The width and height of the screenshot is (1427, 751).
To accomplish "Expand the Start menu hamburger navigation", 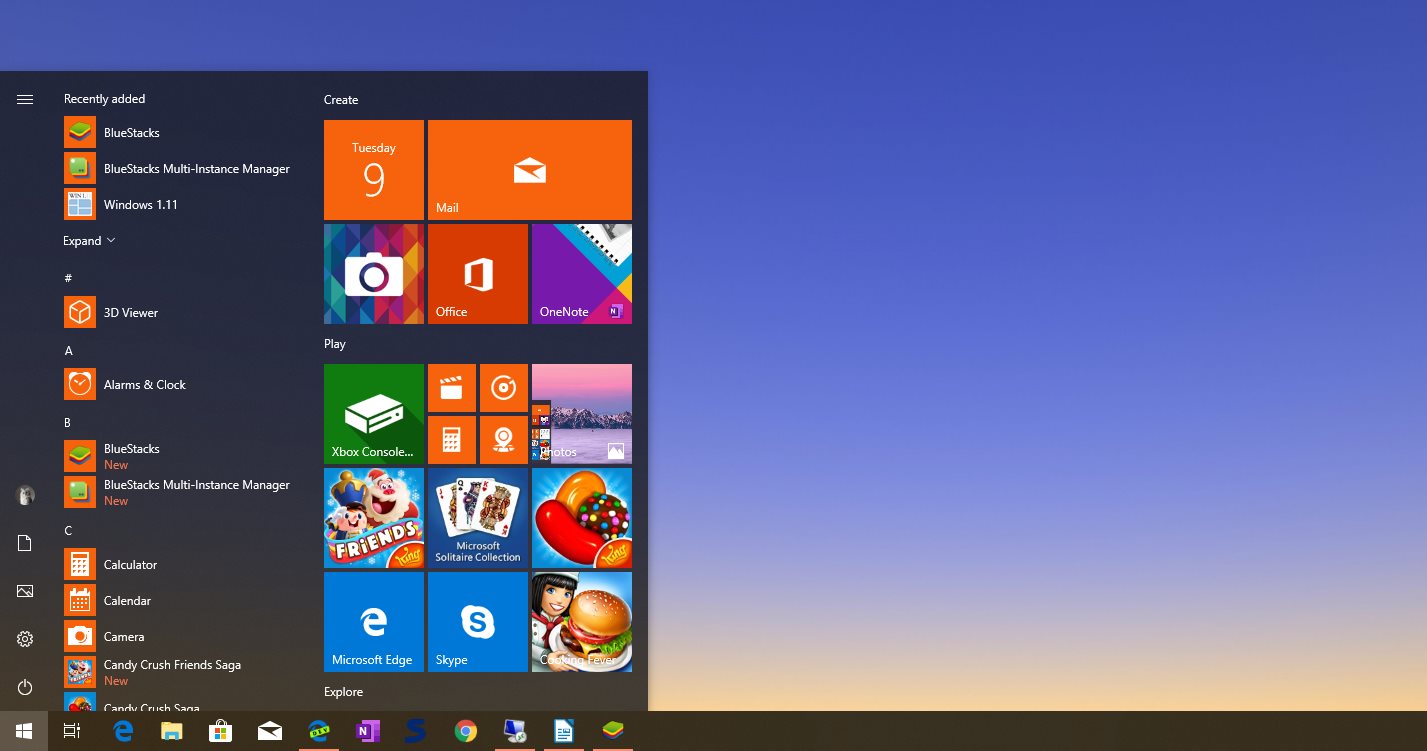I will point(25,99).
